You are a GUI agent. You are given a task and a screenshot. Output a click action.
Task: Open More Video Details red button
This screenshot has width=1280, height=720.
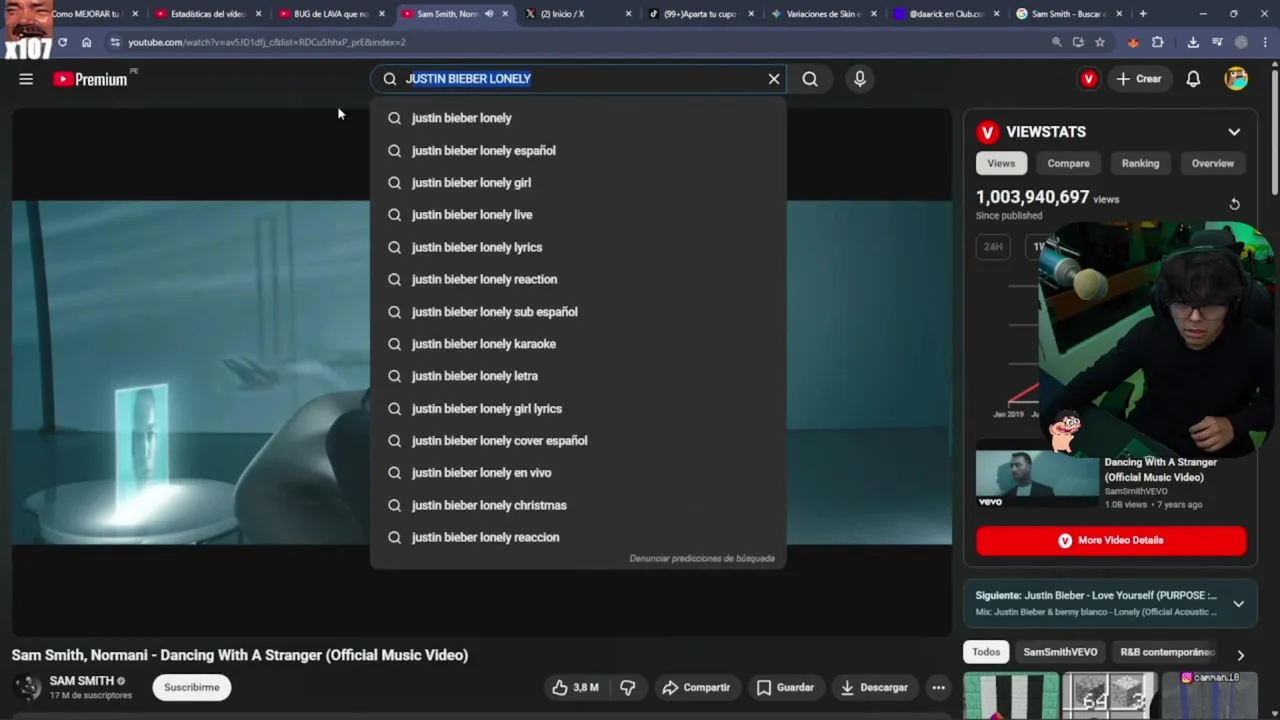coord(1111,540)
